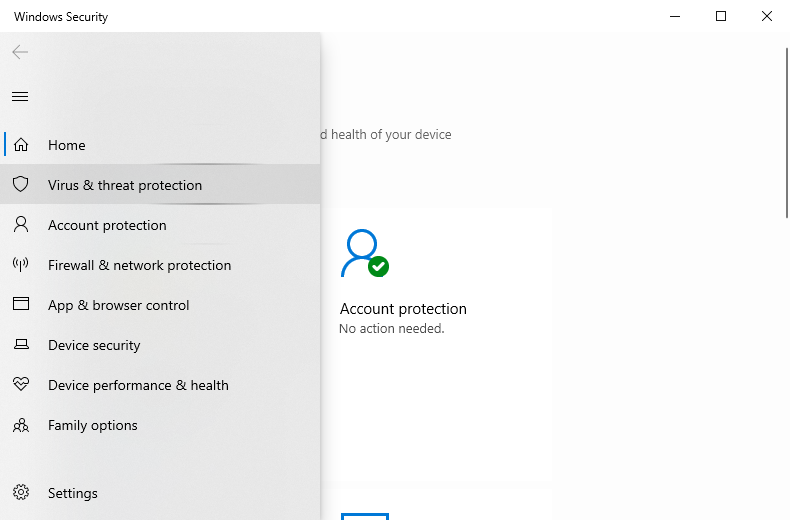Screen dimensions: 790x520
Task: Click the vertical scrollbar thumb
Action: (787, 133)
